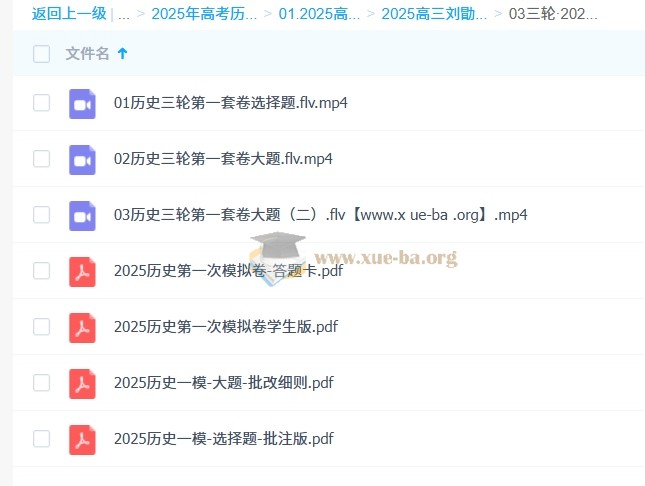Navigate to 01.2025高... breadcrumb folder
This screenshot has height=486, width=645.
click(319, 14)
